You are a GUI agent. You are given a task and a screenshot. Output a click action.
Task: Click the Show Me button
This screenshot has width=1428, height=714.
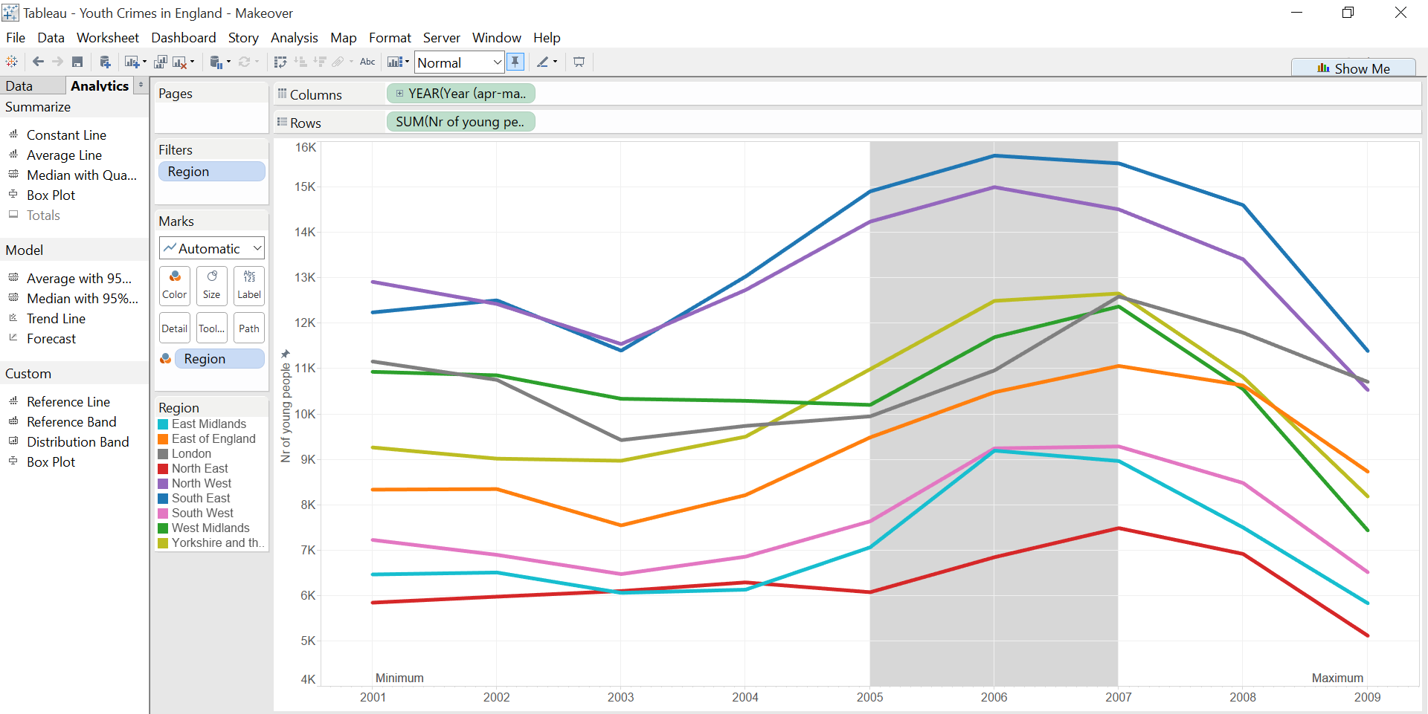[x=1353, y=68]
